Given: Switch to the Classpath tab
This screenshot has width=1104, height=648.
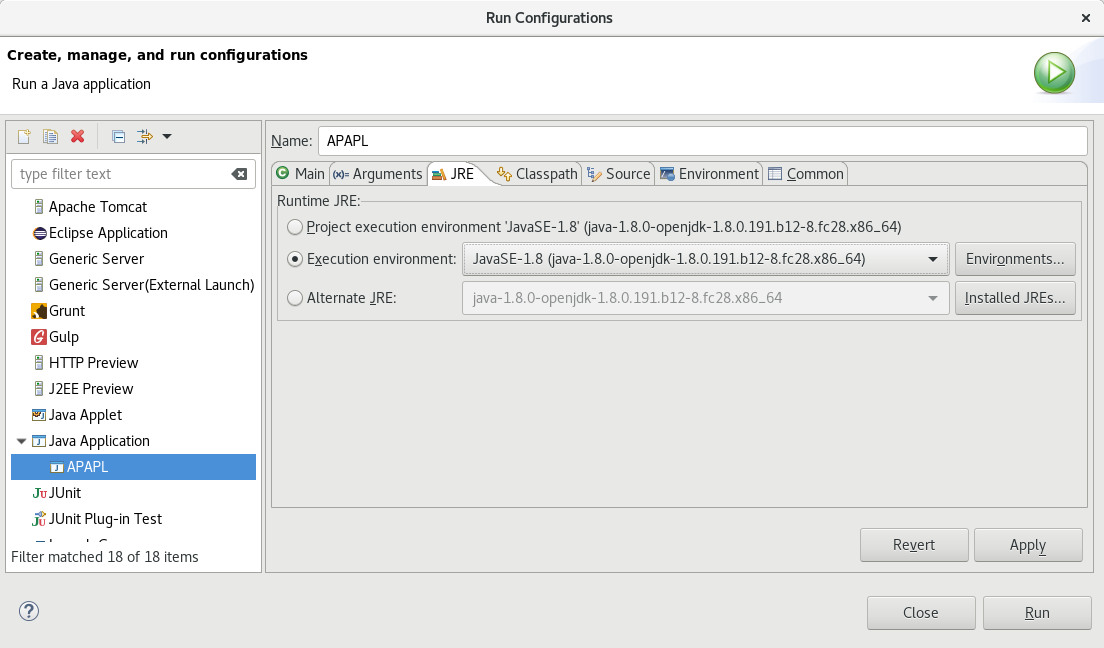Looking at the screenshot, I should [x=537, y=173].
